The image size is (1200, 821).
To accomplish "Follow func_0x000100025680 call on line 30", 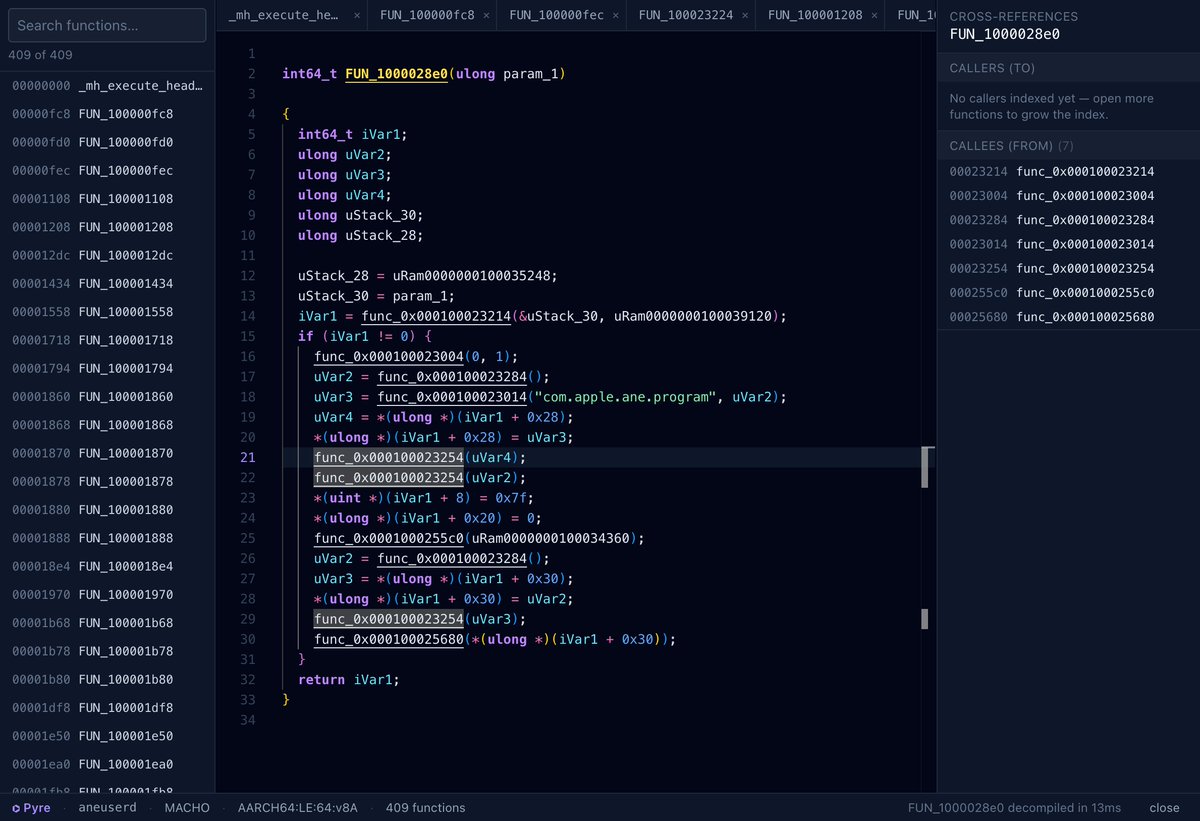I will pos(391,639).
